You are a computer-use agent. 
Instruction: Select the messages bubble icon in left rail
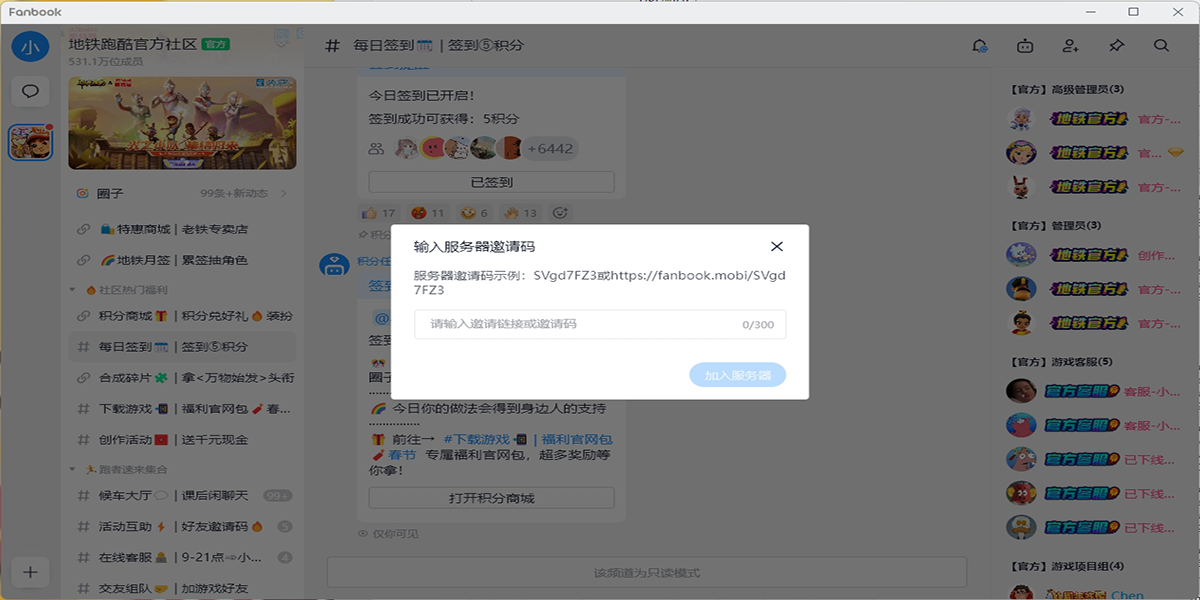30,91
